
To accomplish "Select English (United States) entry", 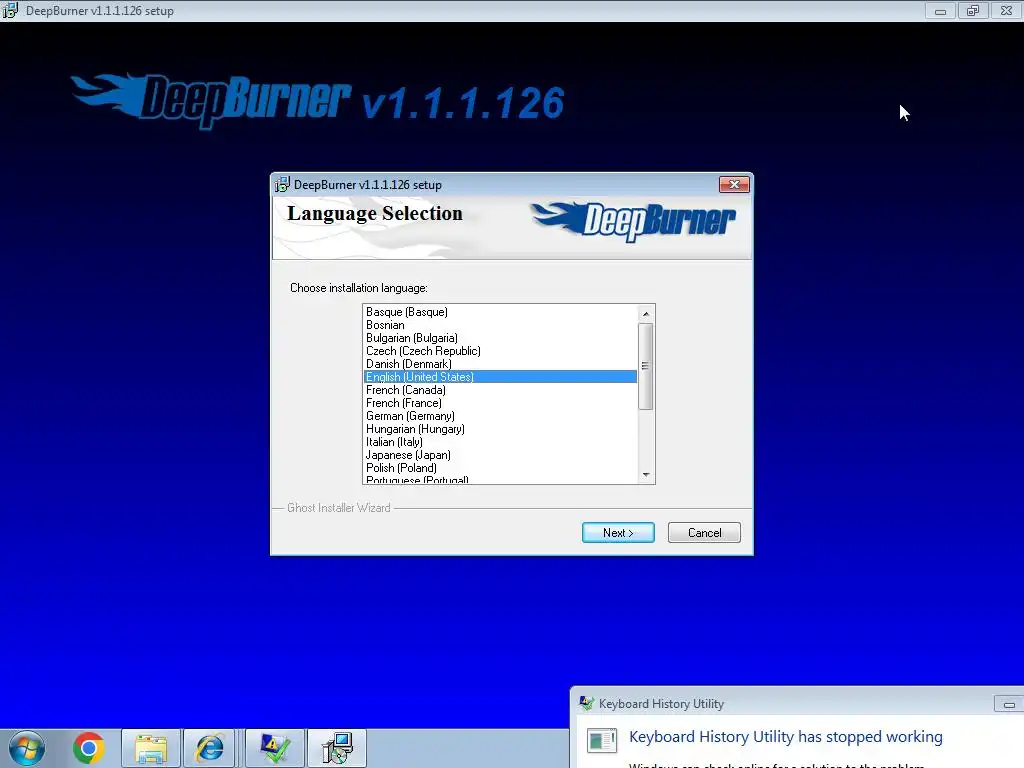I will point(500,377).
